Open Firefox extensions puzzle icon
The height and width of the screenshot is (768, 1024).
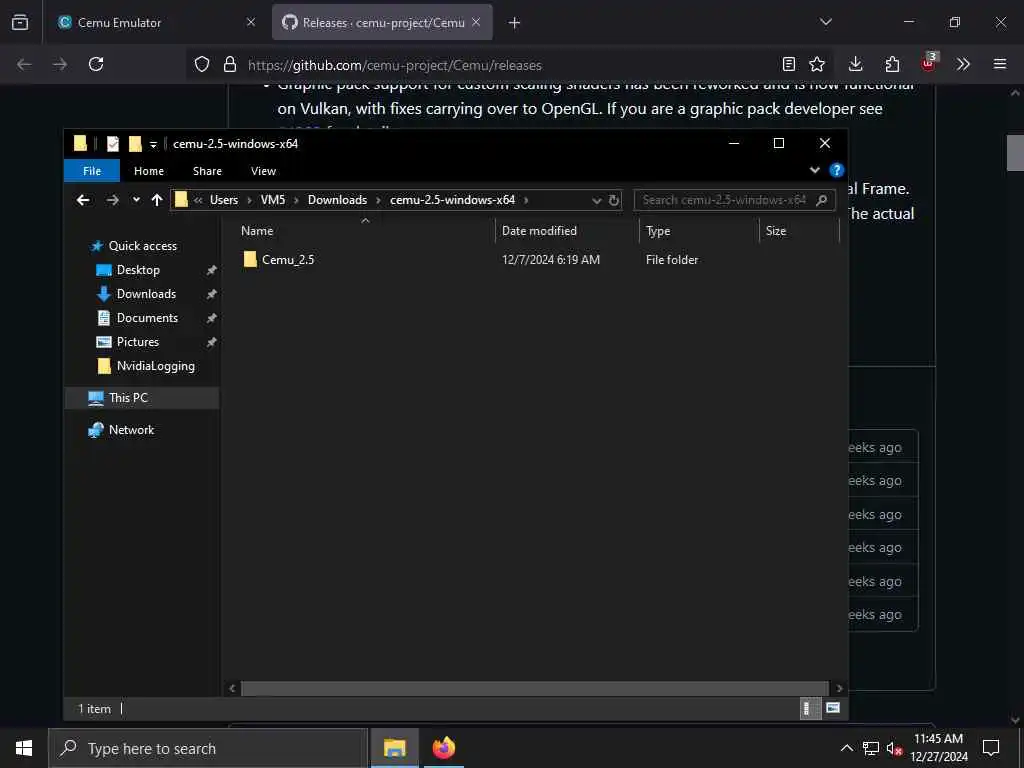[x=892, y=64]
